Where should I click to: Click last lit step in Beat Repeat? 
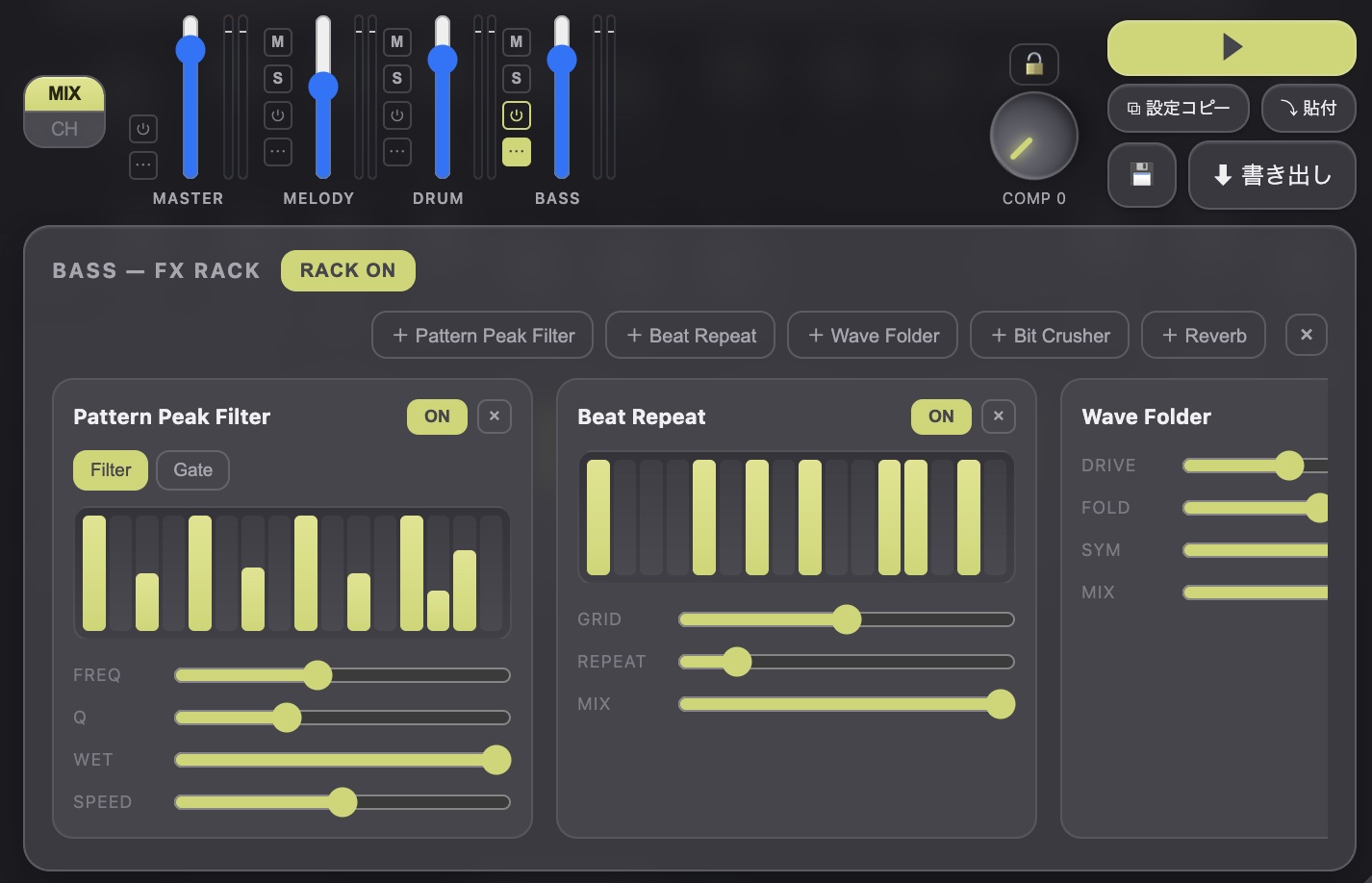pos(969,517)
